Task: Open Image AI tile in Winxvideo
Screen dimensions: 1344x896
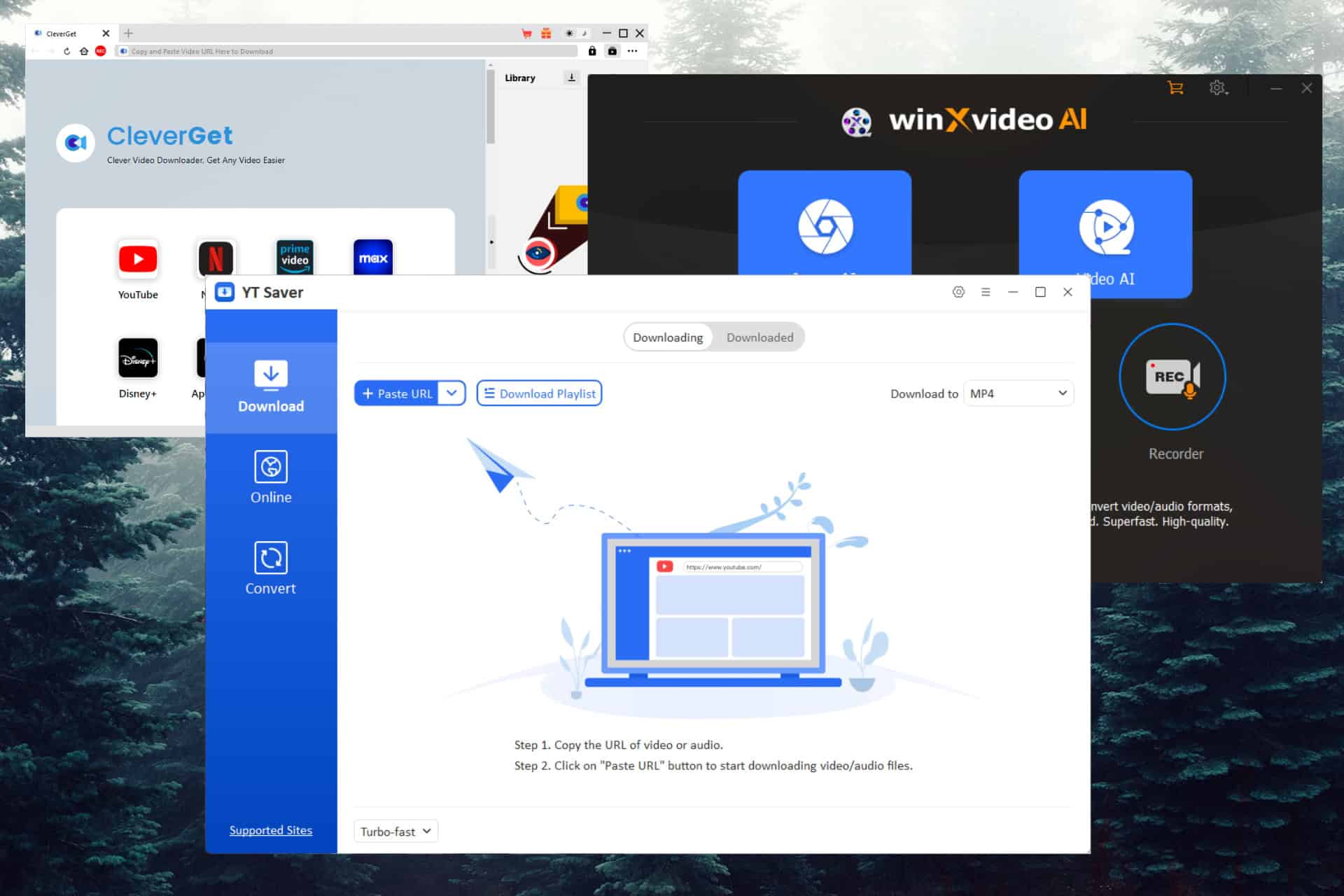Action: (825, 223)
